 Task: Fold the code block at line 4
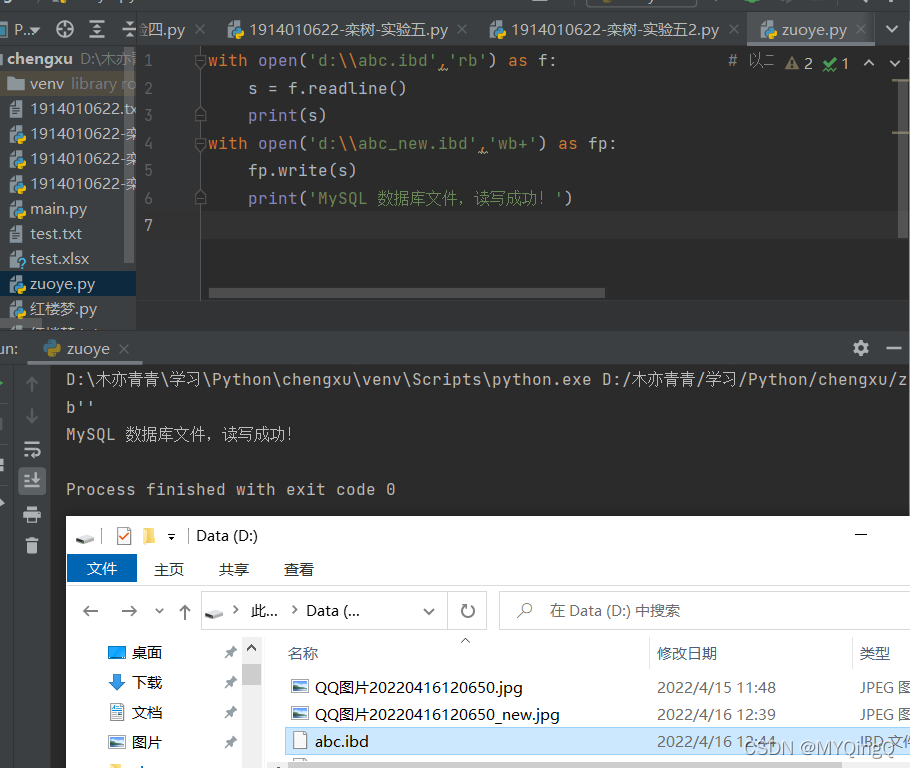coord(200,143)
